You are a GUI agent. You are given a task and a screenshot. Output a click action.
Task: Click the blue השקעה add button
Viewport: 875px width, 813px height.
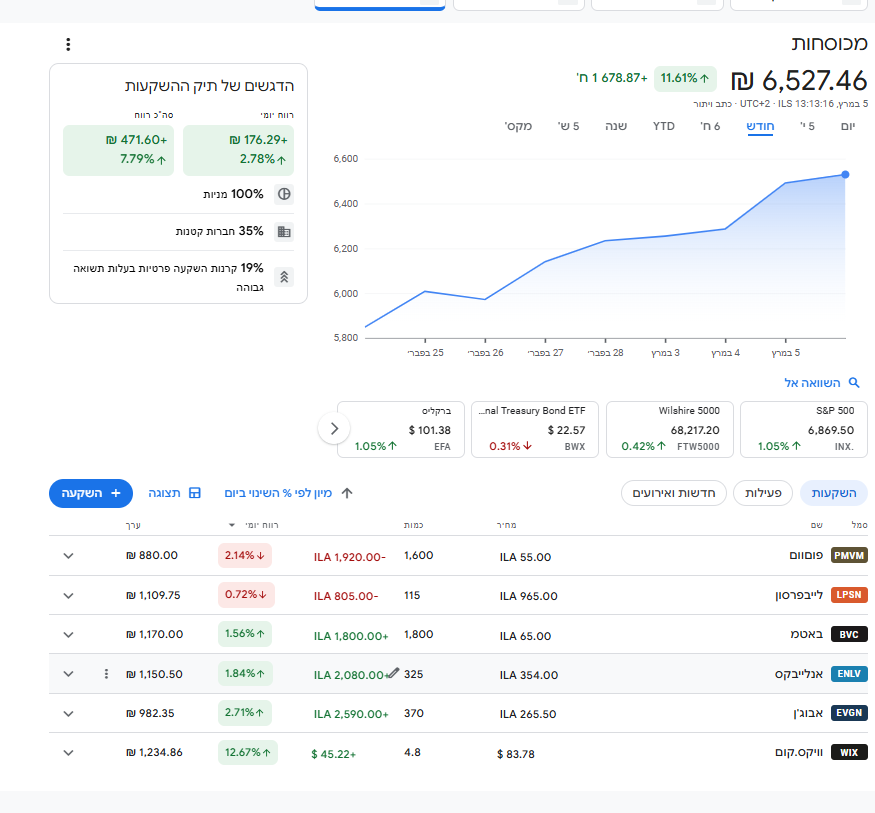(x=91, y=493)
